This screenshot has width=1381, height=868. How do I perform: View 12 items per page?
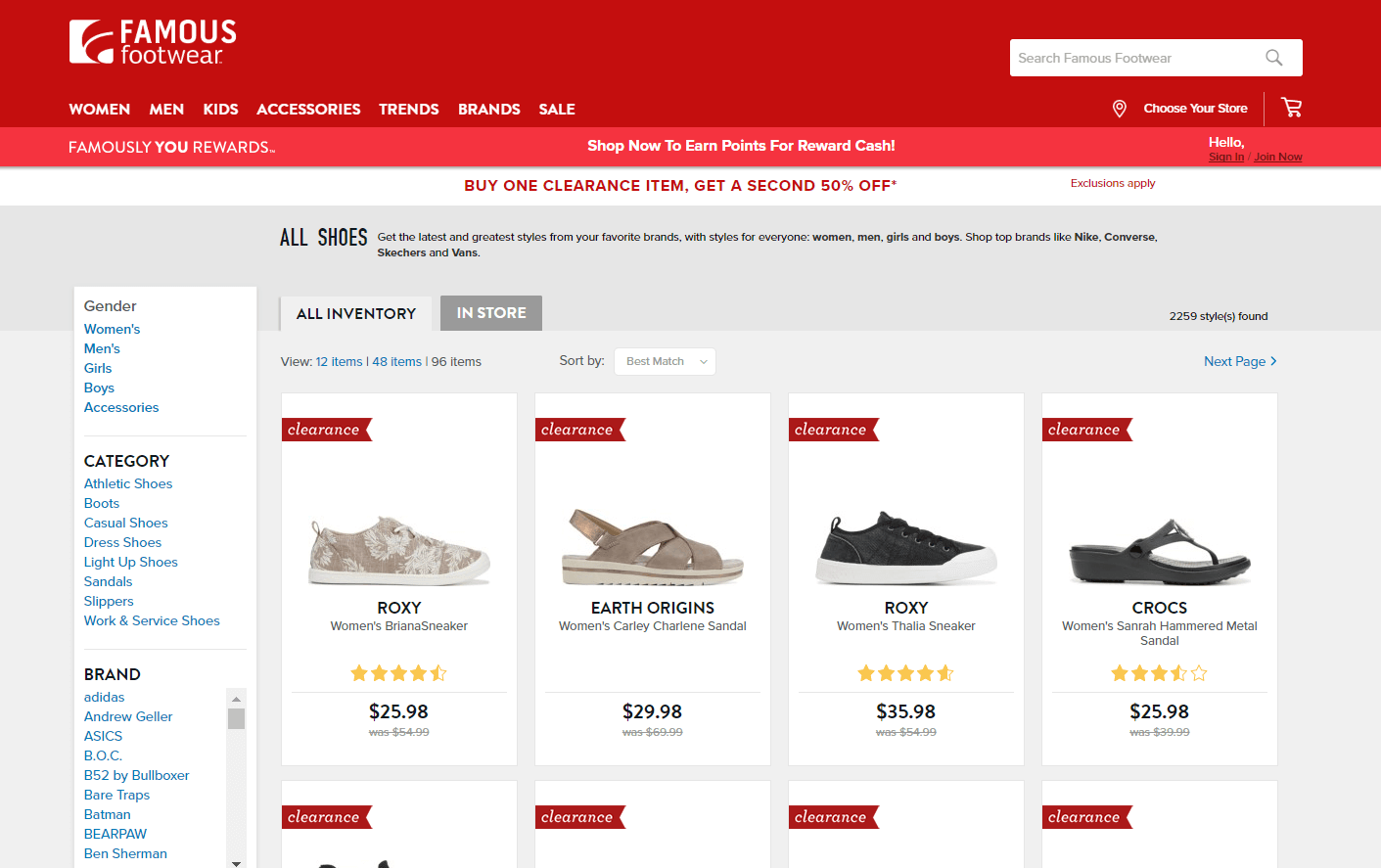339,362
